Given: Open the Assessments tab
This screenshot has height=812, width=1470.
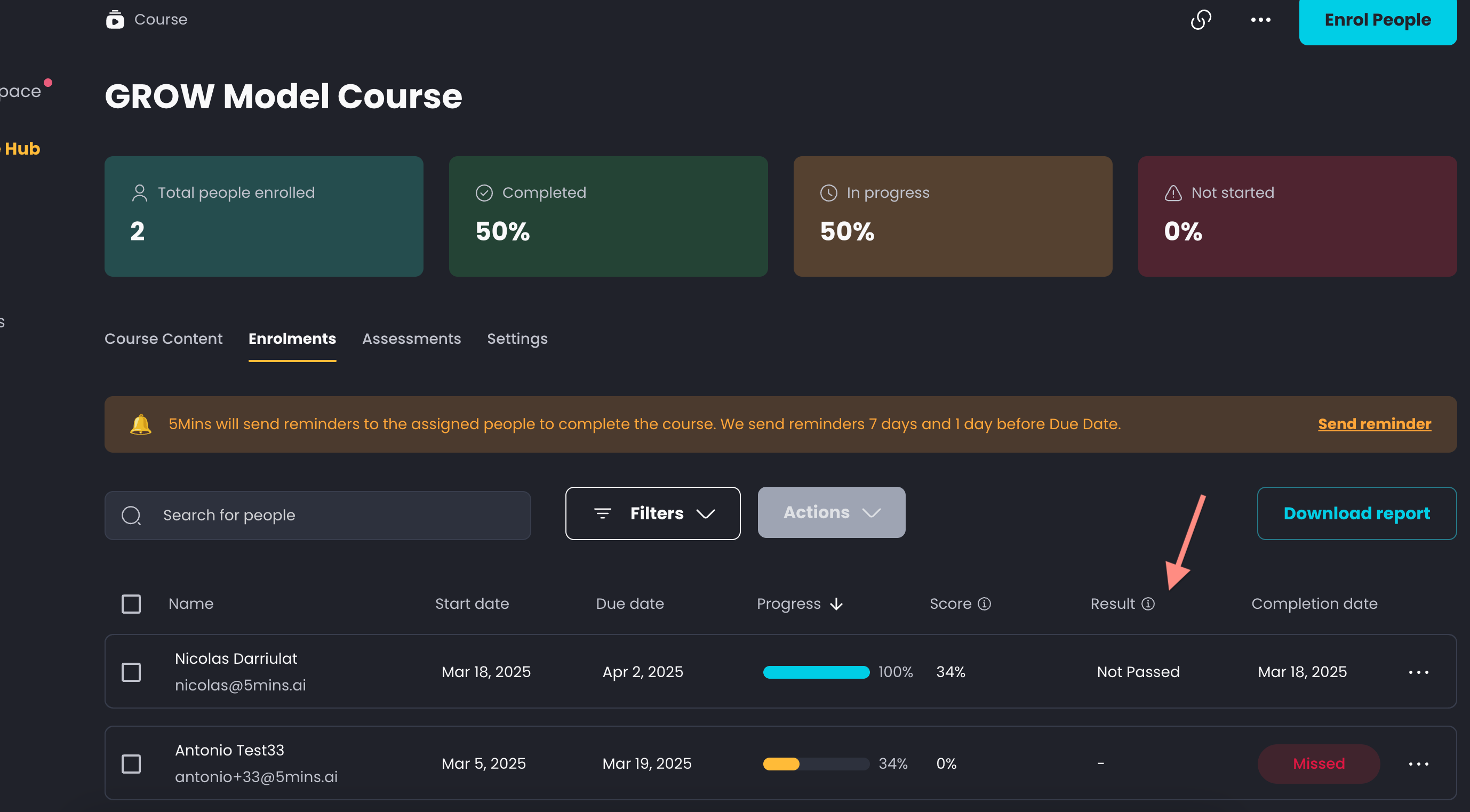Looking at the screenshot, I should click(x=411, y=339).
